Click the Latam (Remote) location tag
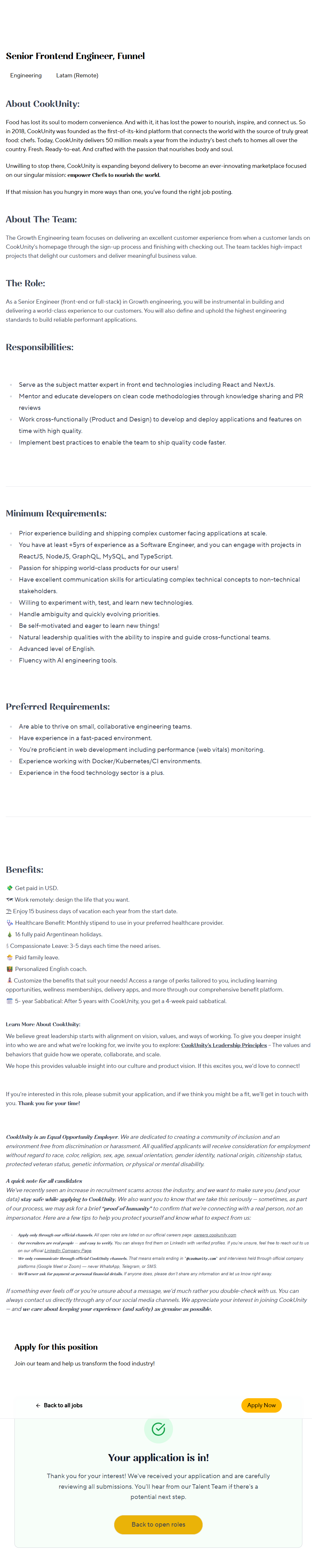Screen dimensions: 312x1568 (77, 75)
